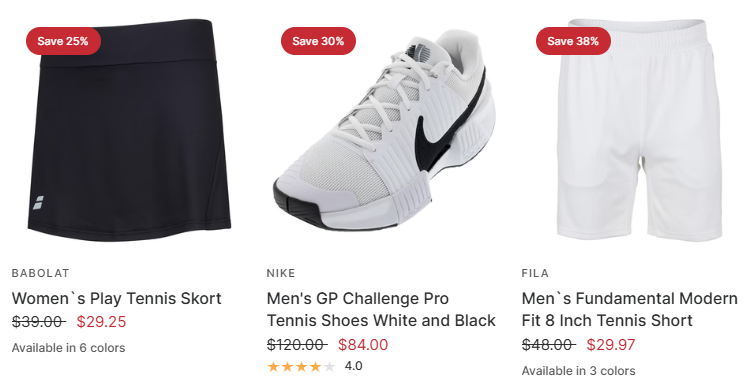Viewport: 753px width, 385px height.
Task: Open the Nike tennis shoe image
Action: point(384,127)
